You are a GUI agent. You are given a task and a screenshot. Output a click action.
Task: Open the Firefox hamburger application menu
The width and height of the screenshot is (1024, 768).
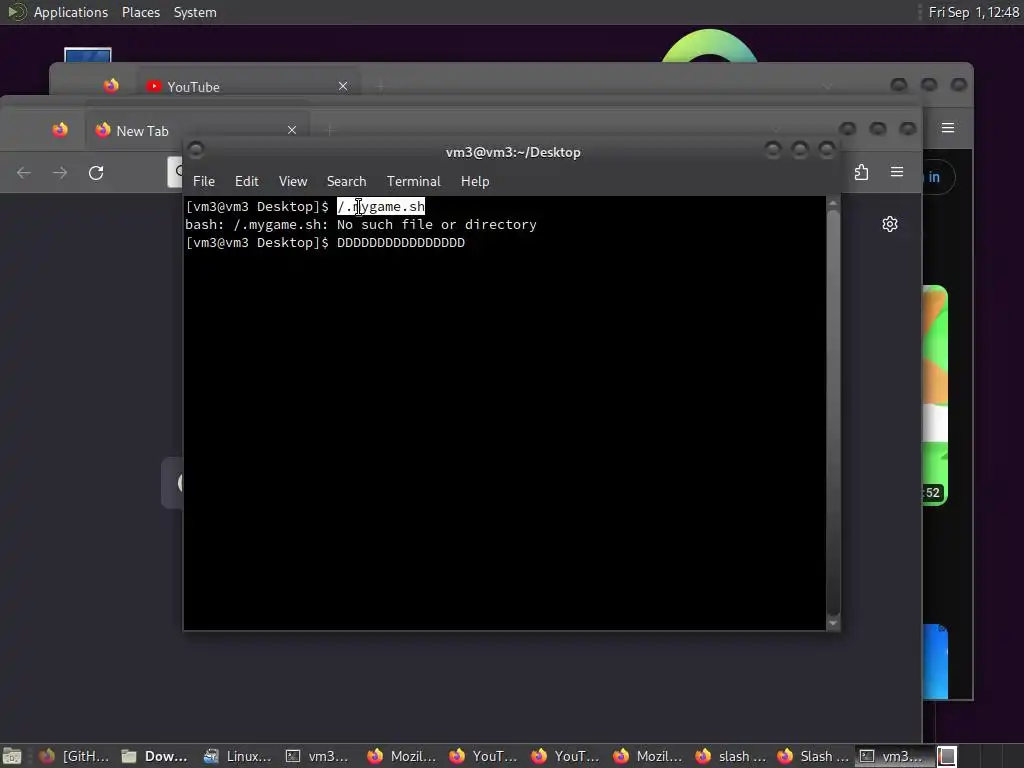pyautogui.click(x=897, y=172)
